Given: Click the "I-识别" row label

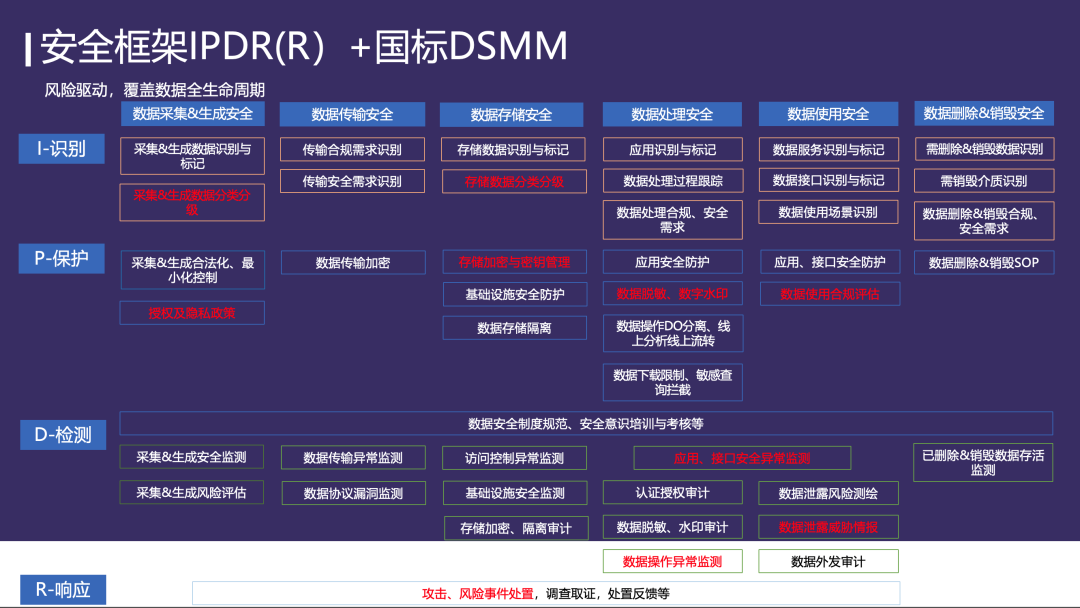Looking at the screenshot, I should [61, 149].
